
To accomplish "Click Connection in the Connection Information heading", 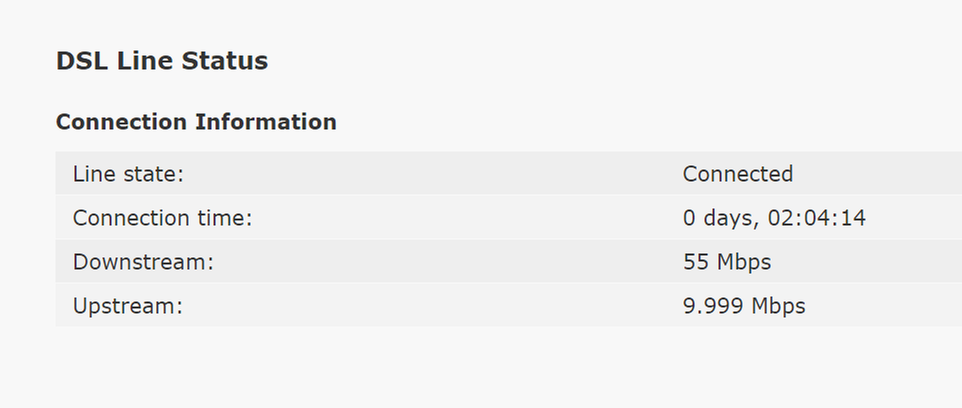I will tap(121, 122).
